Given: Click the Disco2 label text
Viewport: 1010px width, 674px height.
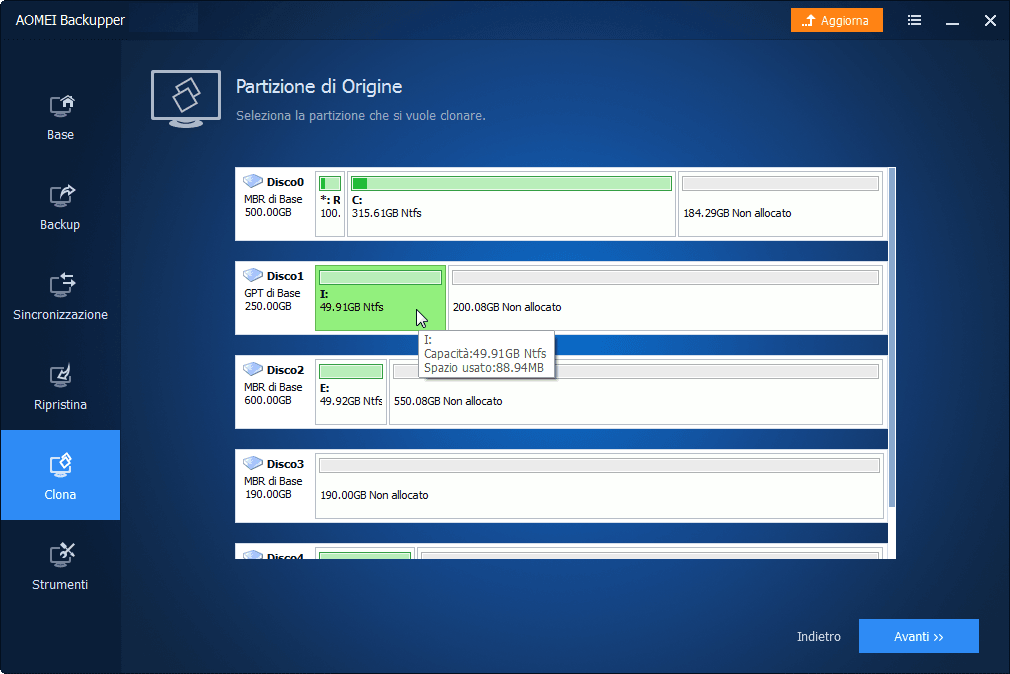Looking at the screenshot, I should 285,370.
